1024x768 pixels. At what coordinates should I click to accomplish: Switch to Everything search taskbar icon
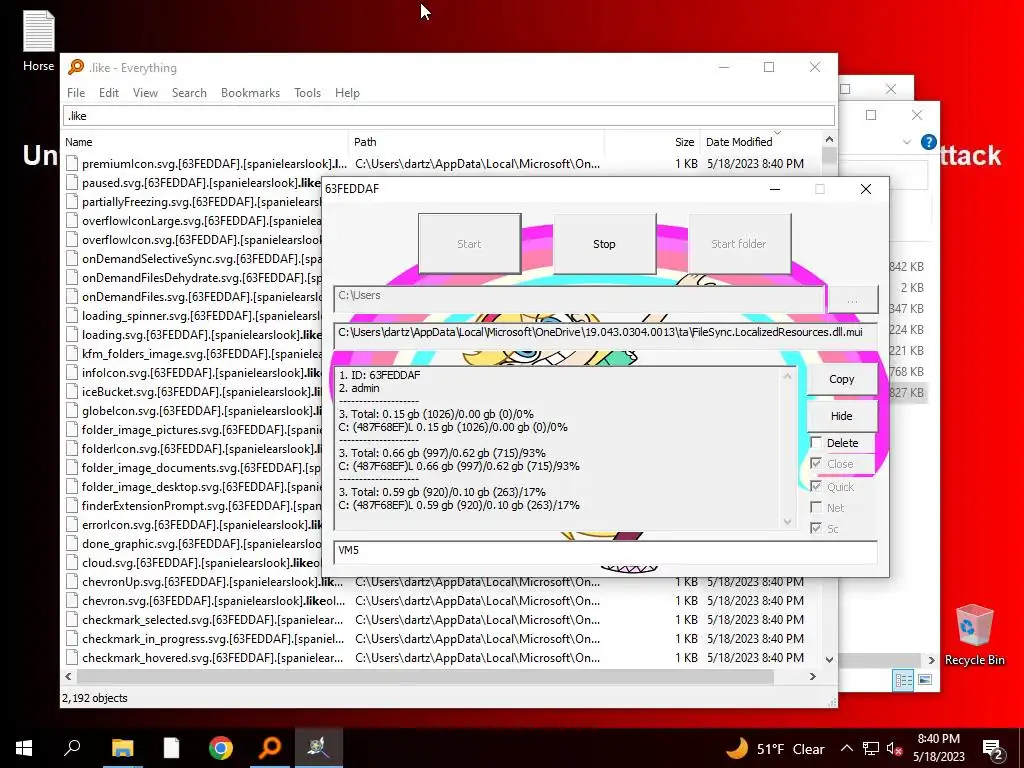(x=270, y=748)
